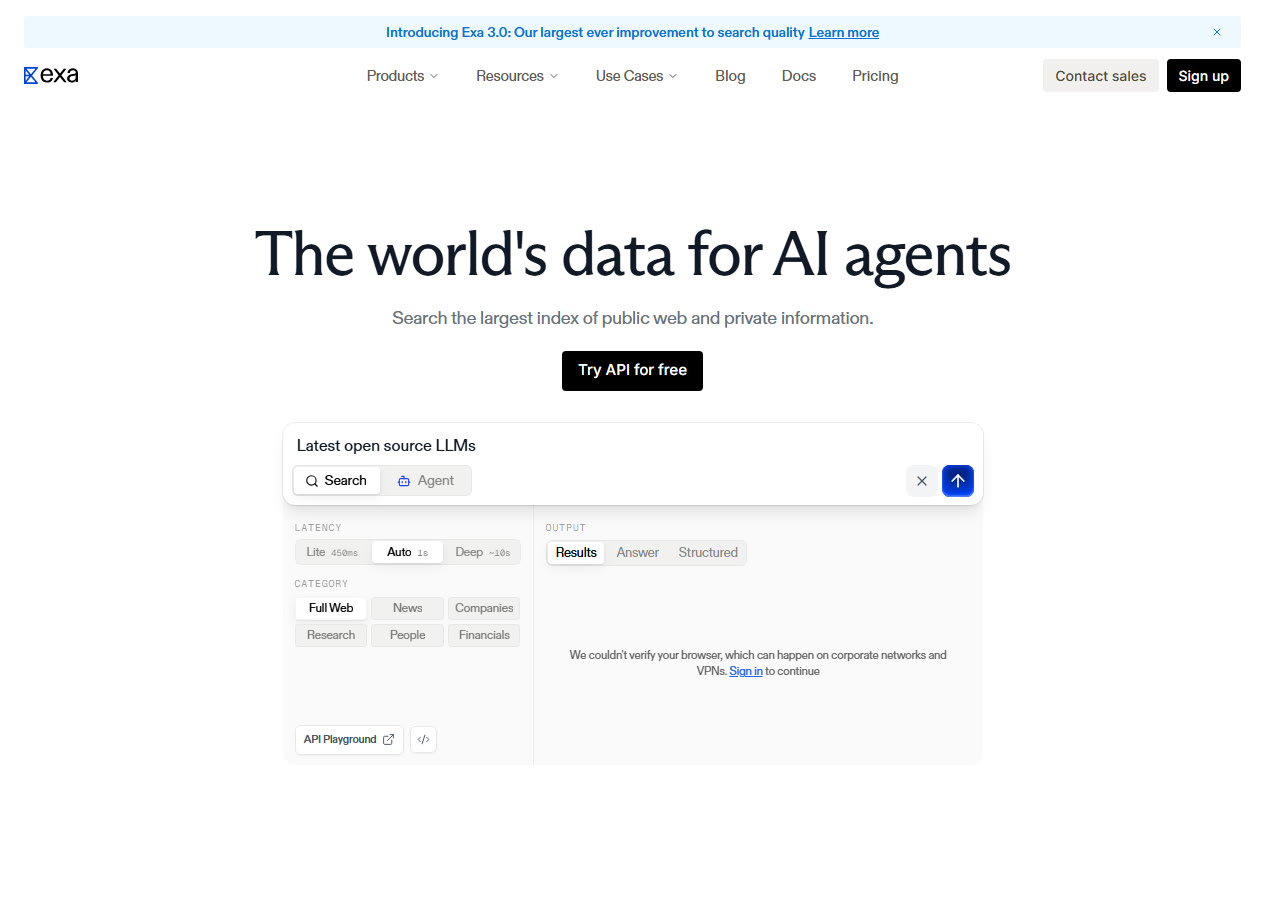Choose the Companies category
Screen dimensions: 1280x900
pyautogui.click(x=484, y=608)
